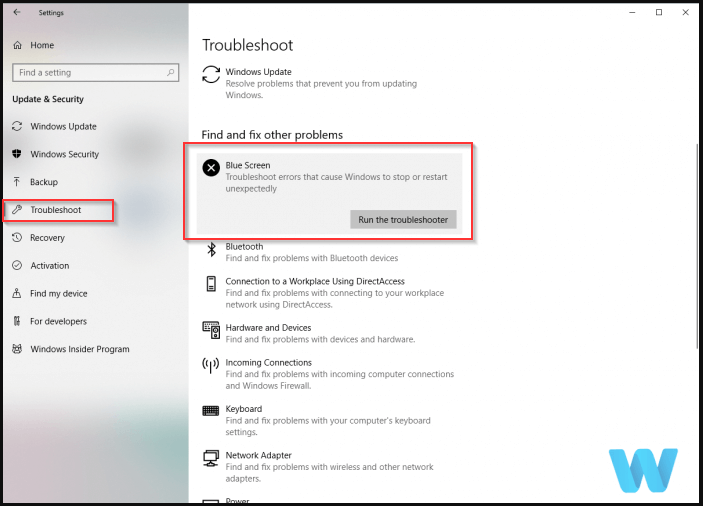Go back with the Settings back arrow
Viewport: 703px width, 506px height.
17,12
